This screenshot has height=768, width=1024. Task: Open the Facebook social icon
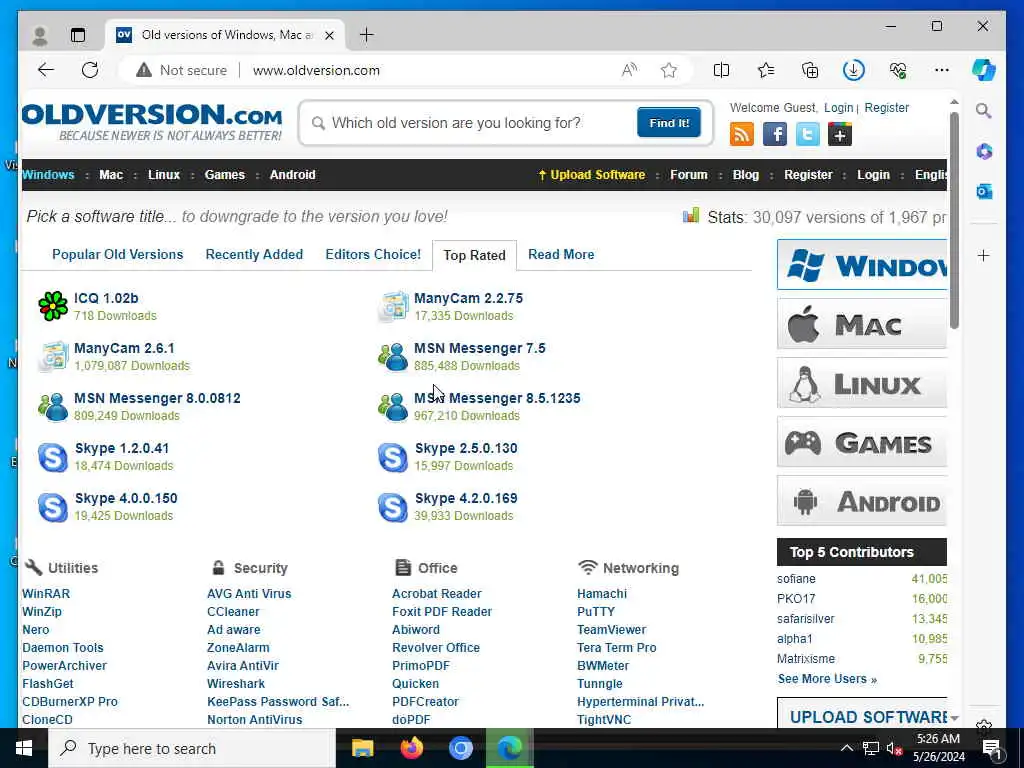click(x=775, y=135)
